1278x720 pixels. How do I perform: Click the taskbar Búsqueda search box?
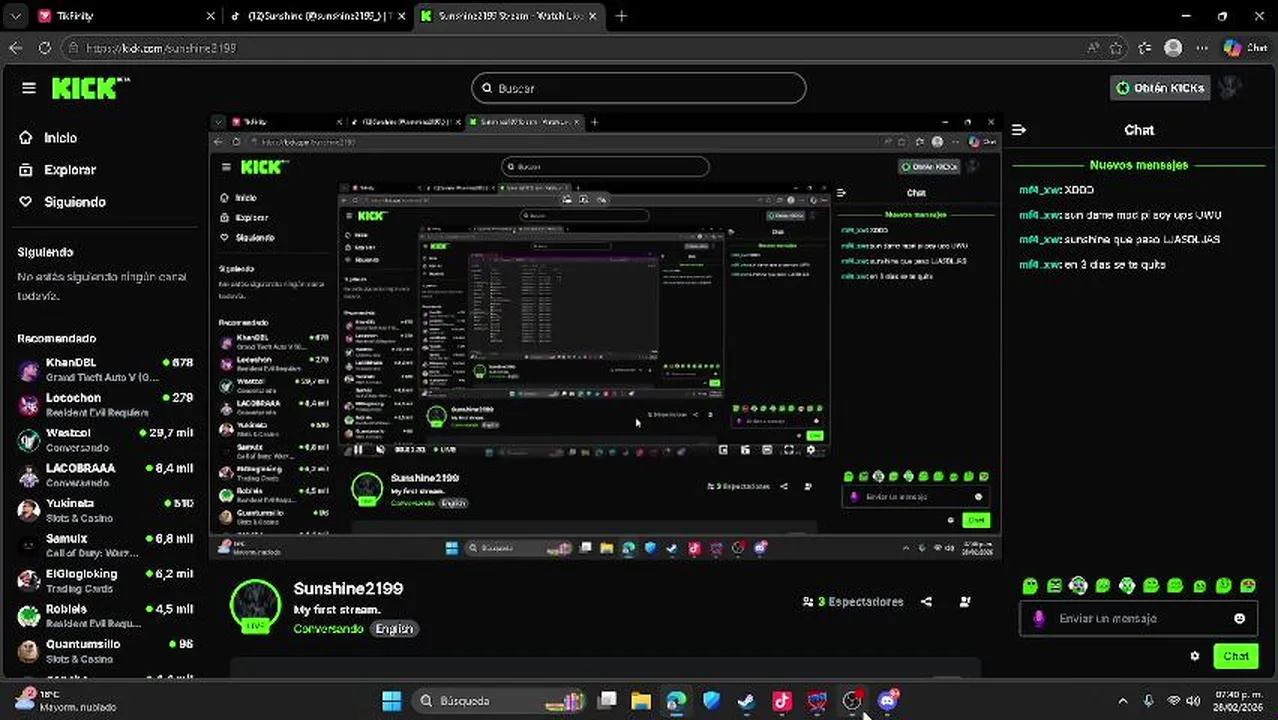(x=499, y=701)
